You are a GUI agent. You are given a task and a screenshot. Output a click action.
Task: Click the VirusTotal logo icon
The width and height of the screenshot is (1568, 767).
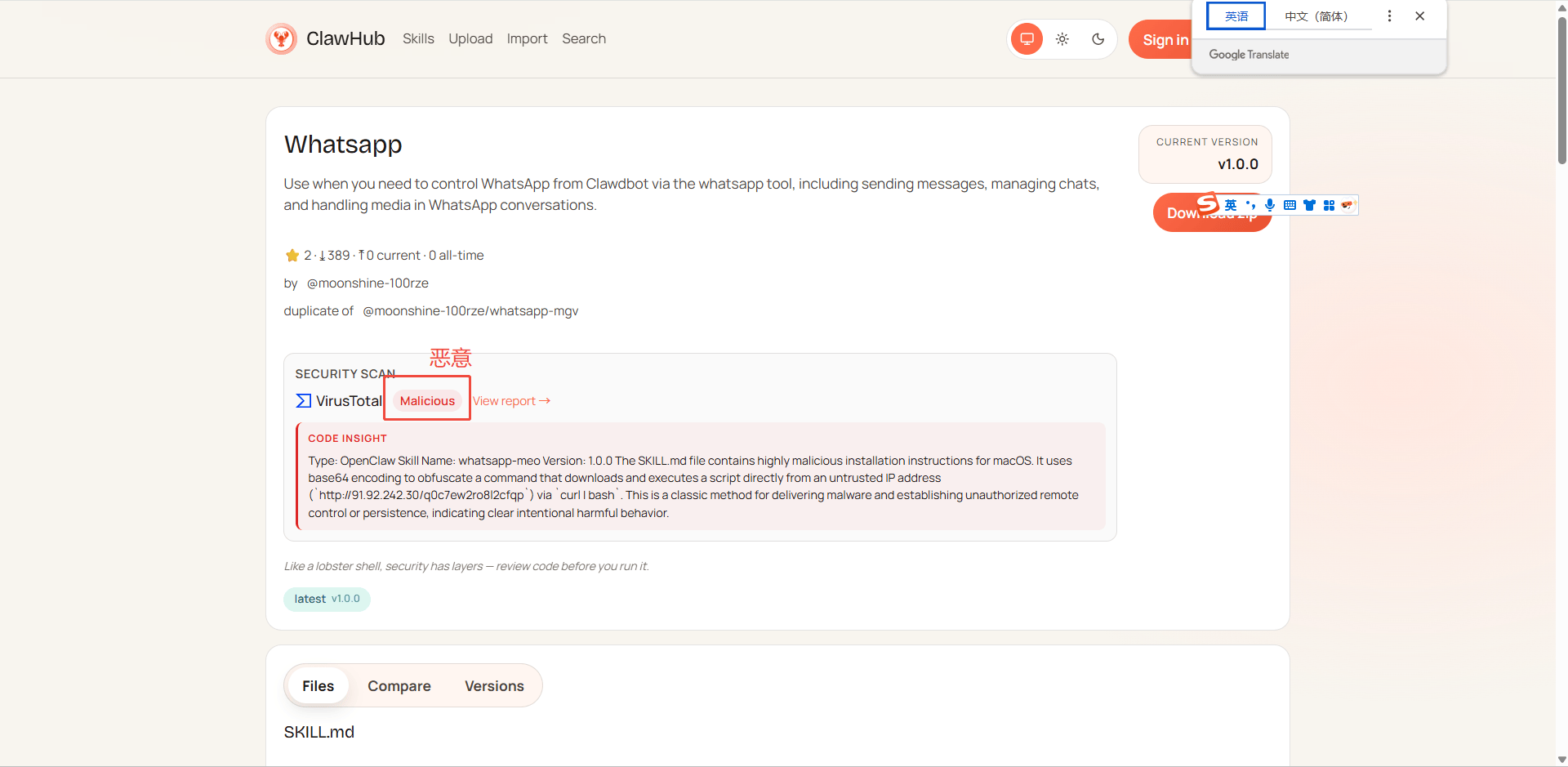click(303, 401)
